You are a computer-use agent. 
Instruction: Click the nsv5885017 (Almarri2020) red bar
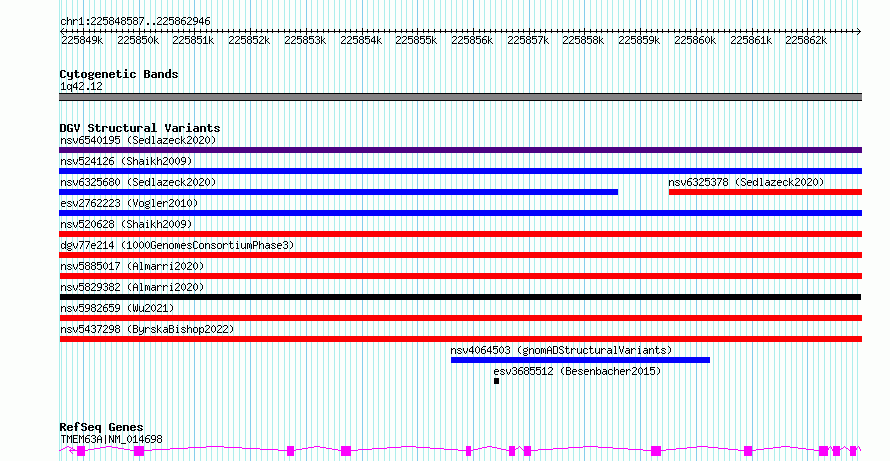[x=460, y=276]
